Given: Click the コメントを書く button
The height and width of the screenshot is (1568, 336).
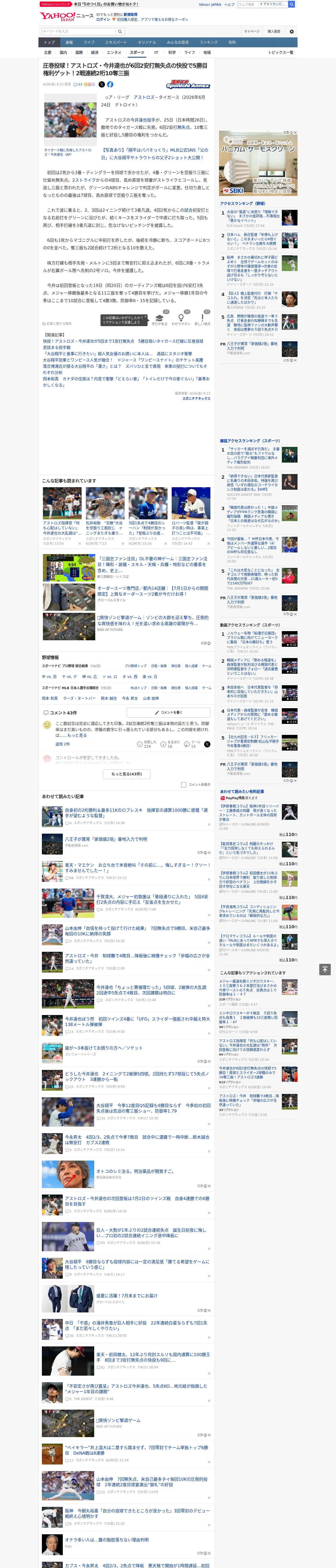Looking at the screenshot, I should [x=168, y=712].
